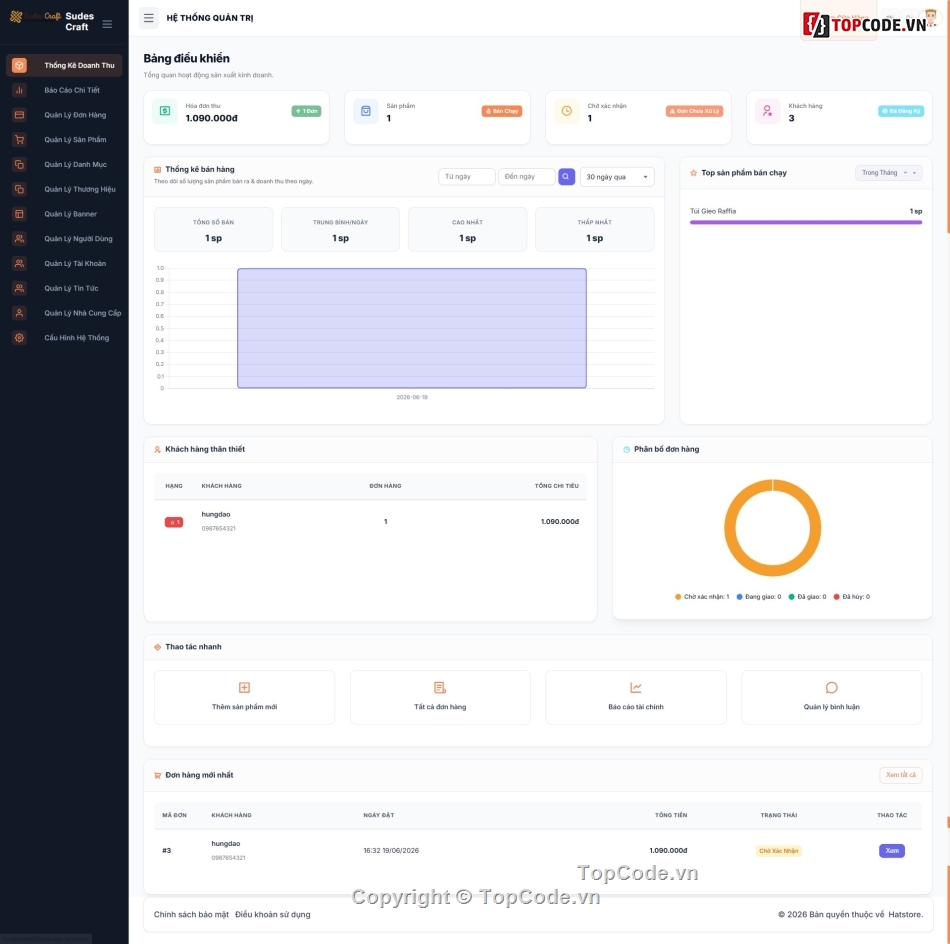This screenshot has width=950, height=944.
Task: Click customer hungdao in Khách hàng thân thiết
Action: click(216, 514)
